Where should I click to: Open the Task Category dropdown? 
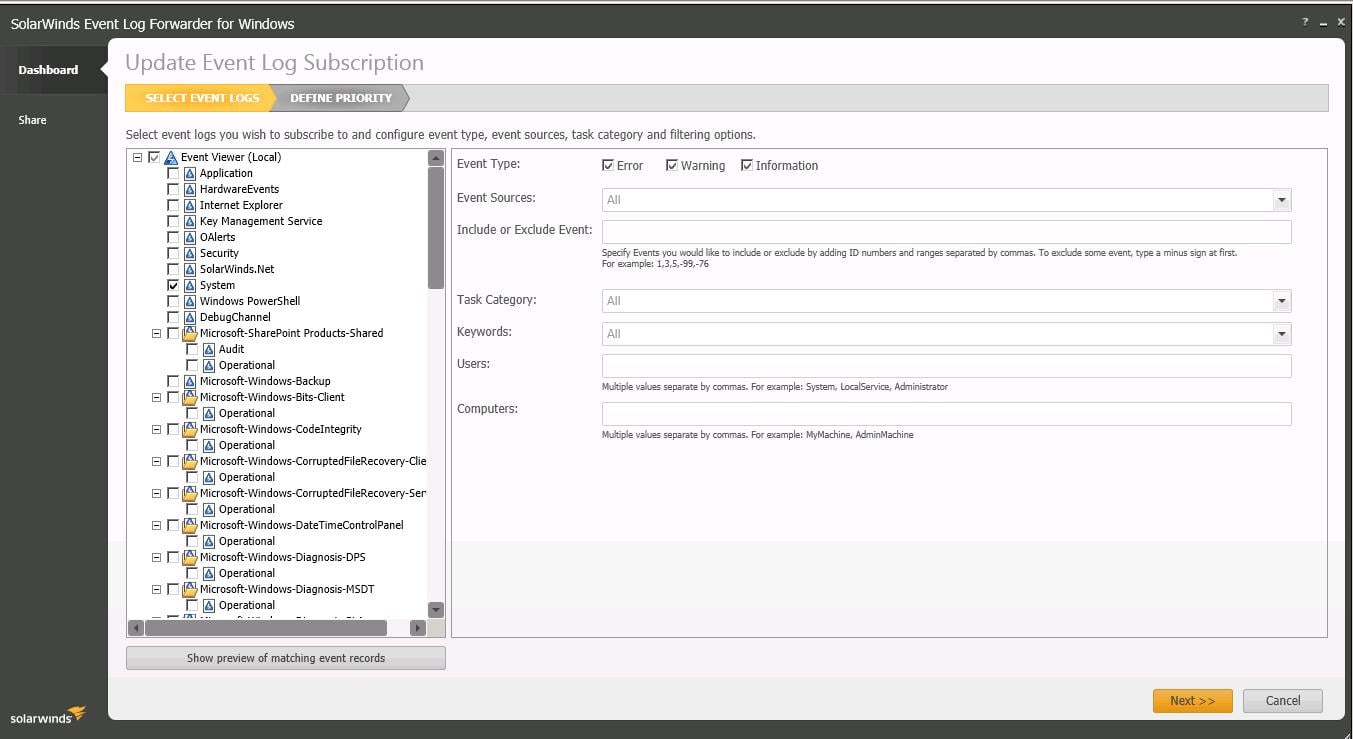(x=1281, y=301)
